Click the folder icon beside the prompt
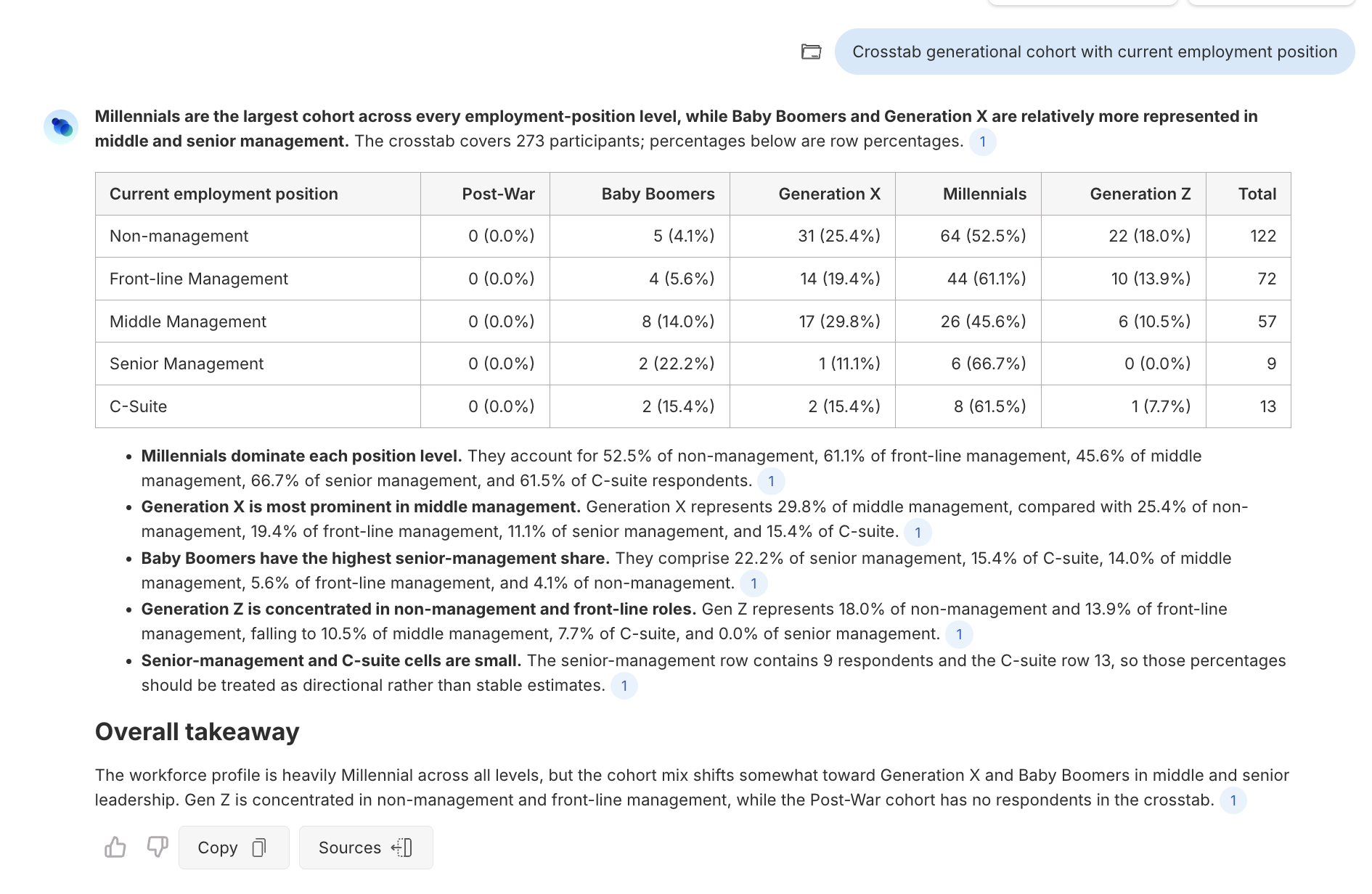Viewport: 1372px width, 894px height. tap(811, 52)
